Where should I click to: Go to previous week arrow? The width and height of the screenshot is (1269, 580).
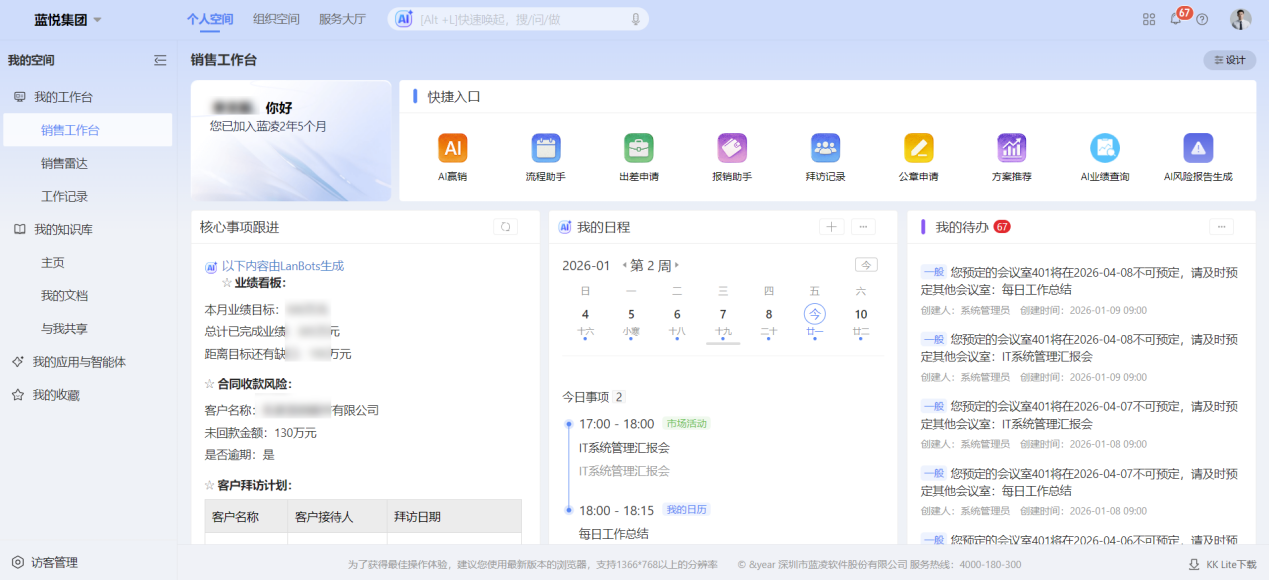[624, 265]
